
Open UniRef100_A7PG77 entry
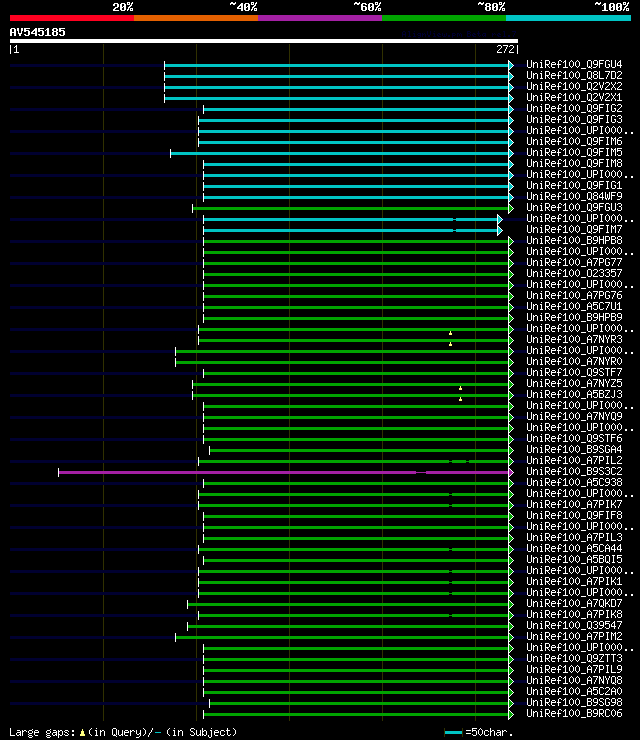point(574,262)
